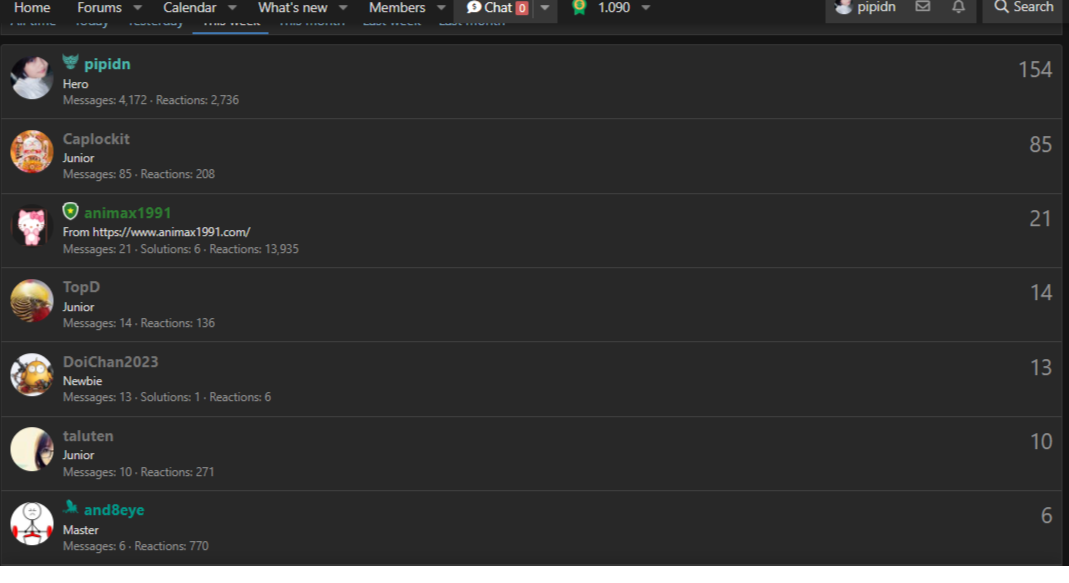1069x583 pixels.
Task: Click the badge icon beside pipidn's name
Action: 70,62
